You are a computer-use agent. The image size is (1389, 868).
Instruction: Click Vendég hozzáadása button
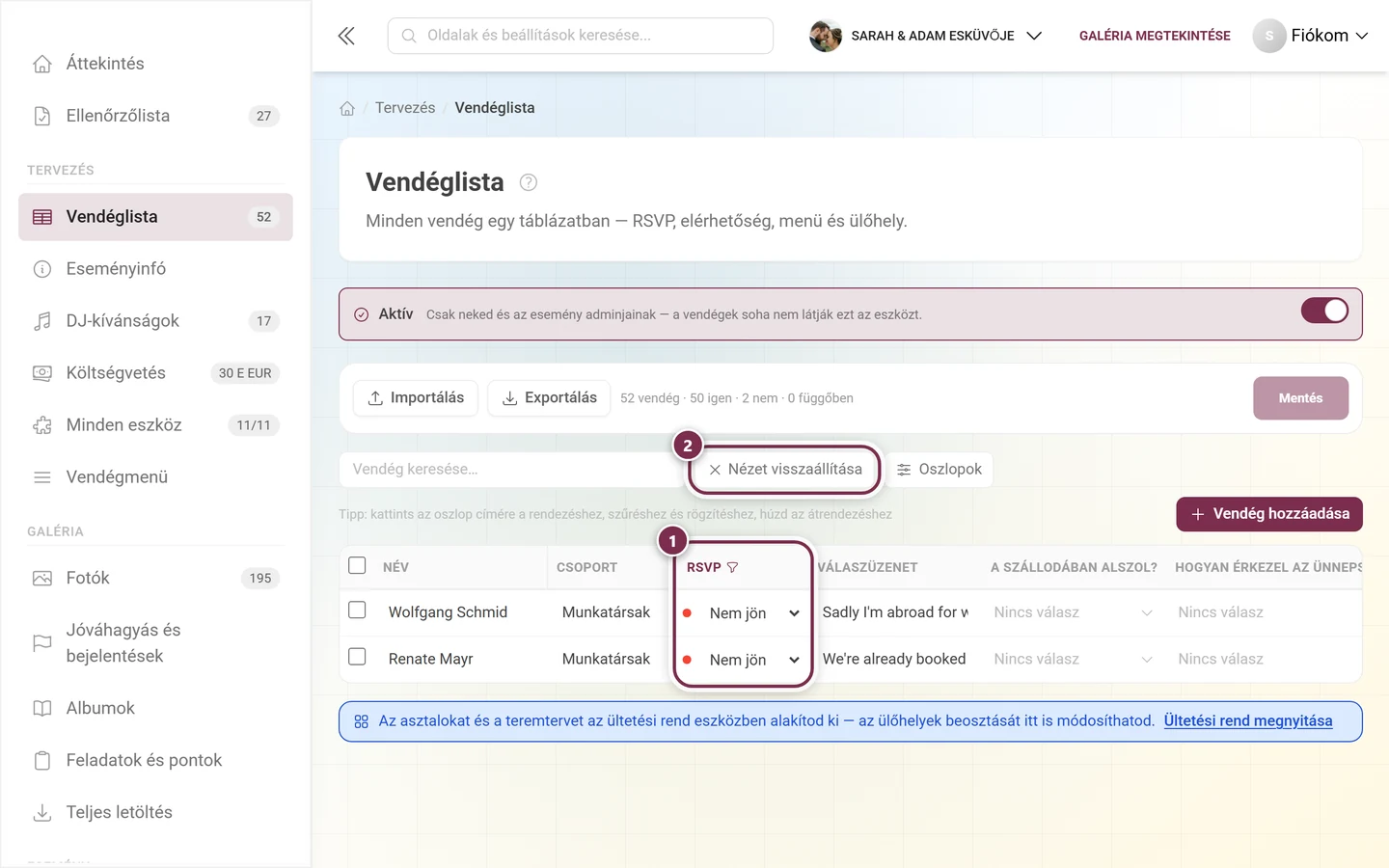pyautogui.click(x=1269, y=514)
